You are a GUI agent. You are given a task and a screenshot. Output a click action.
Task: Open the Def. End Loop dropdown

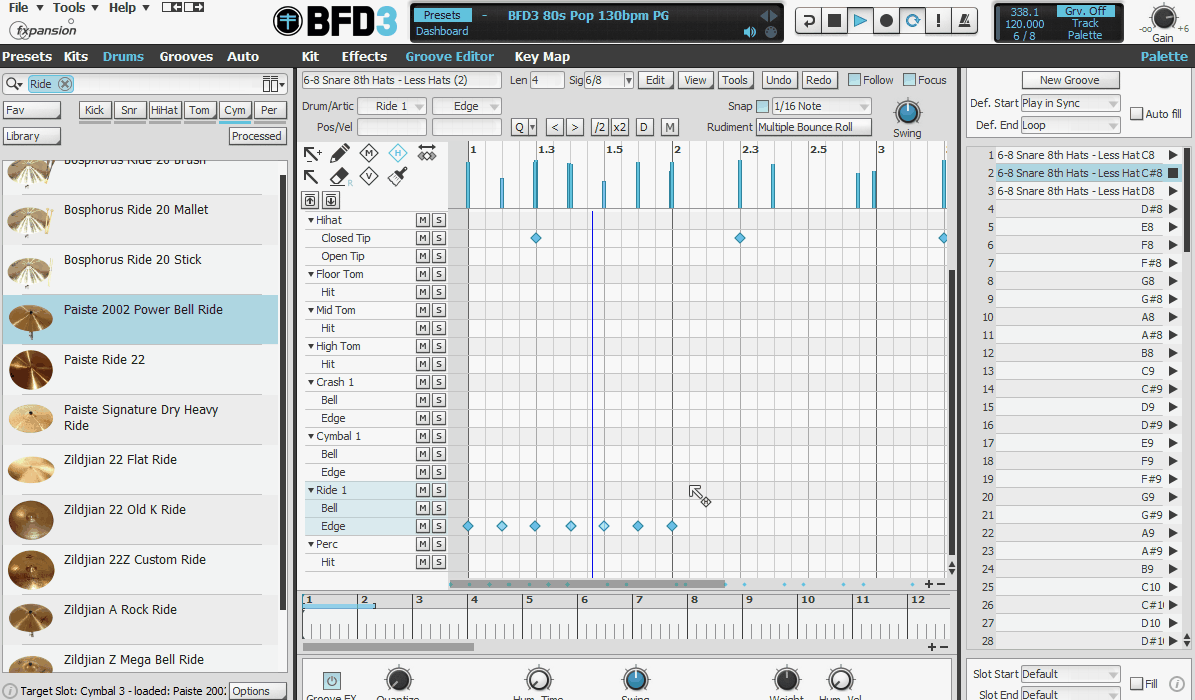click(1070, 126)
